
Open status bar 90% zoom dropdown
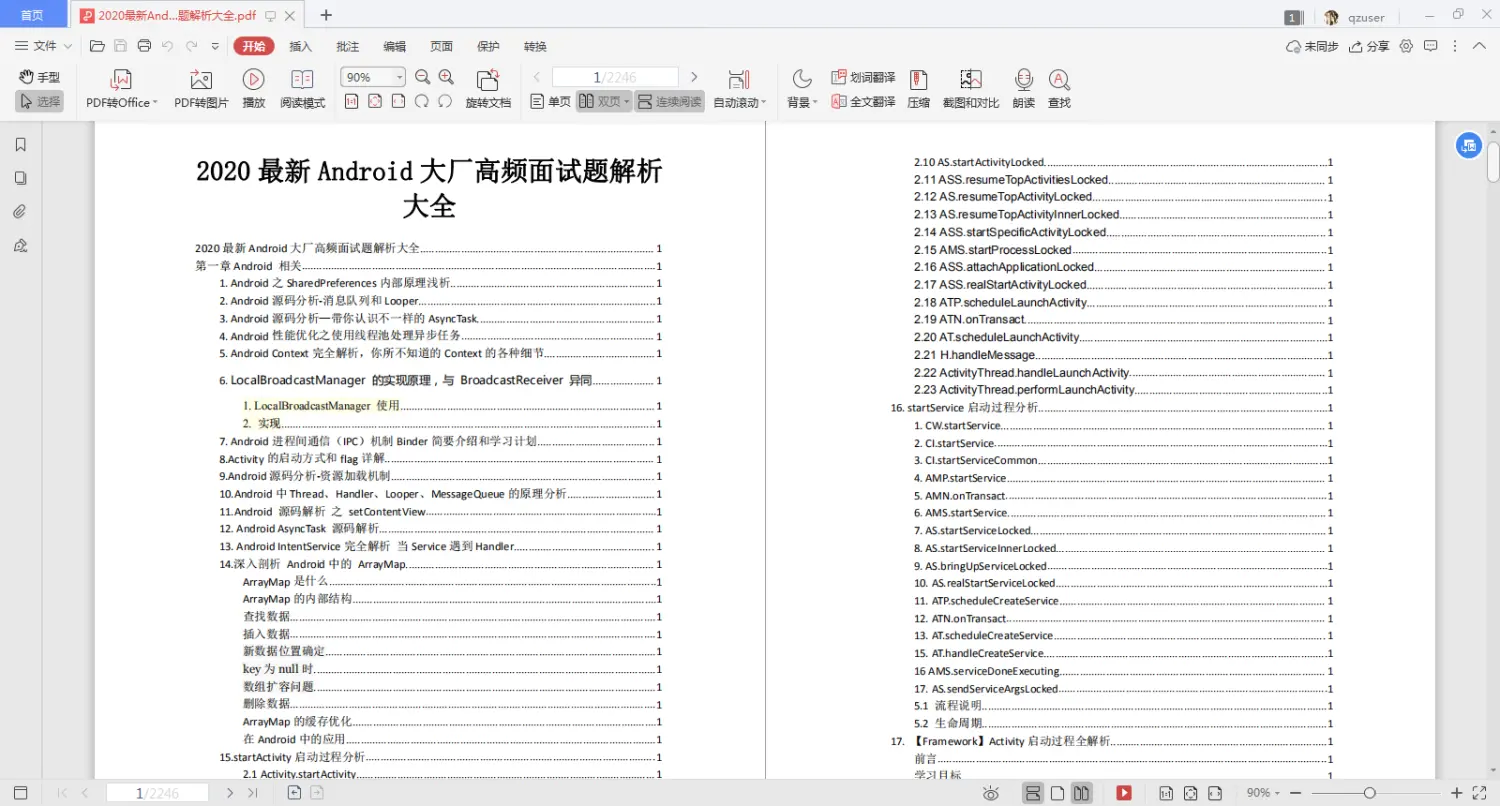click(1262, 793)
